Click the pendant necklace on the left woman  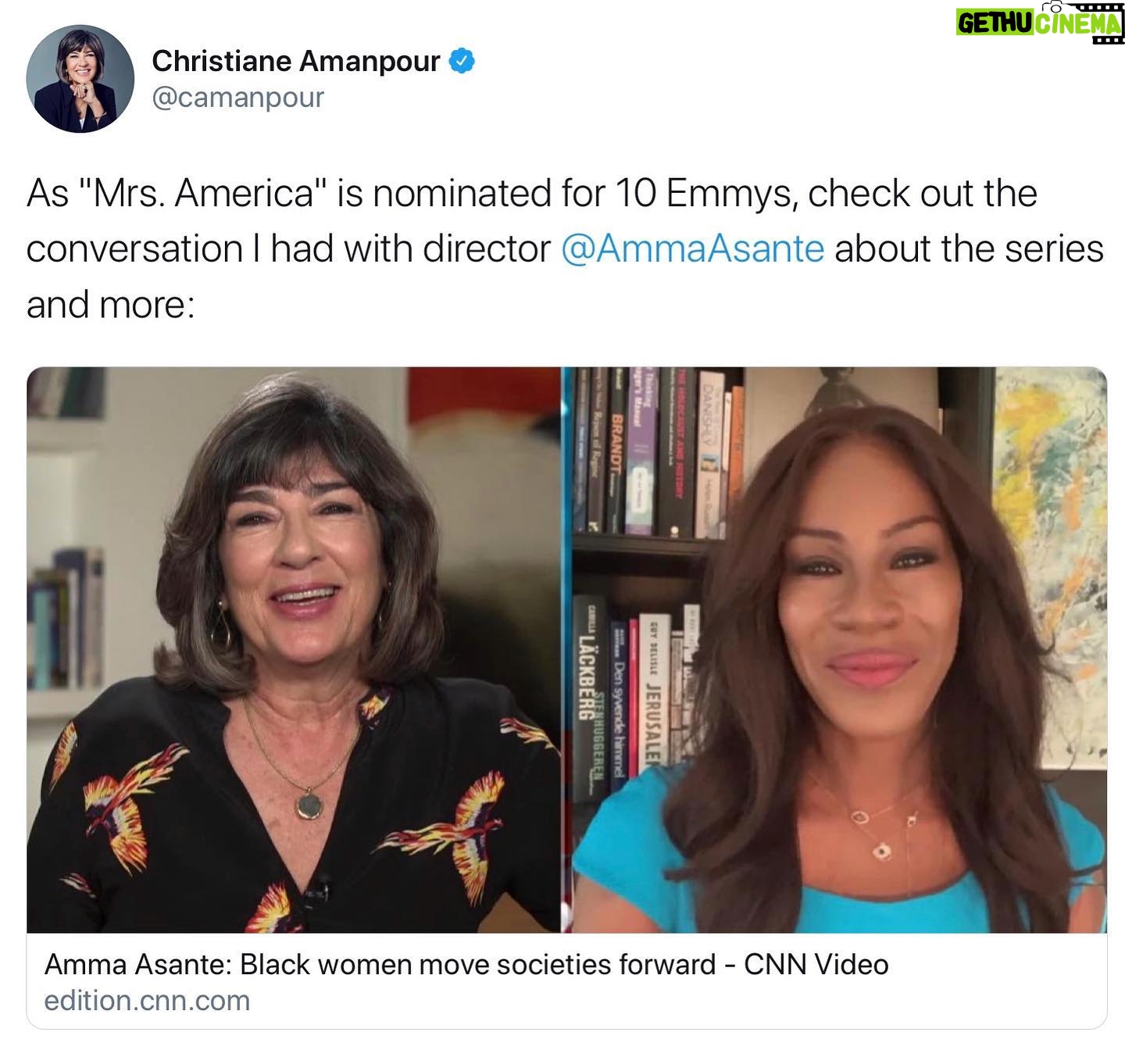click(309, 805)
